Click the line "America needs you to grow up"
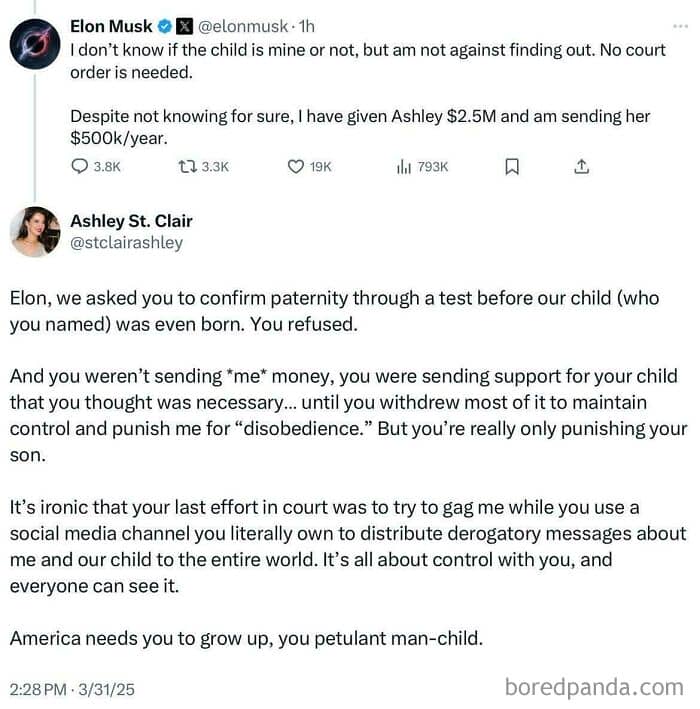The image size is (700, 709). click(x=246, y=636)
